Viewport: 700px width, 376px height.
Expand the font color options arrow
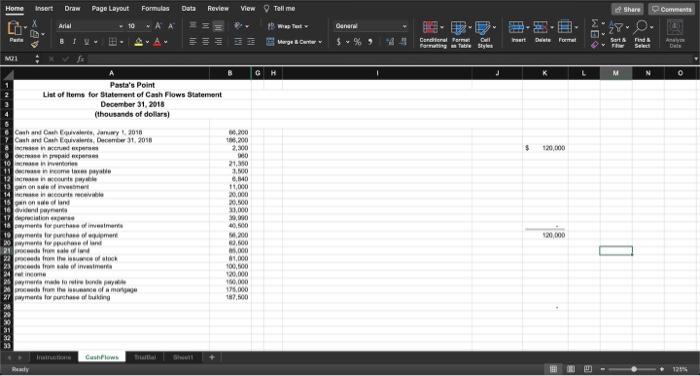(166, 42)
